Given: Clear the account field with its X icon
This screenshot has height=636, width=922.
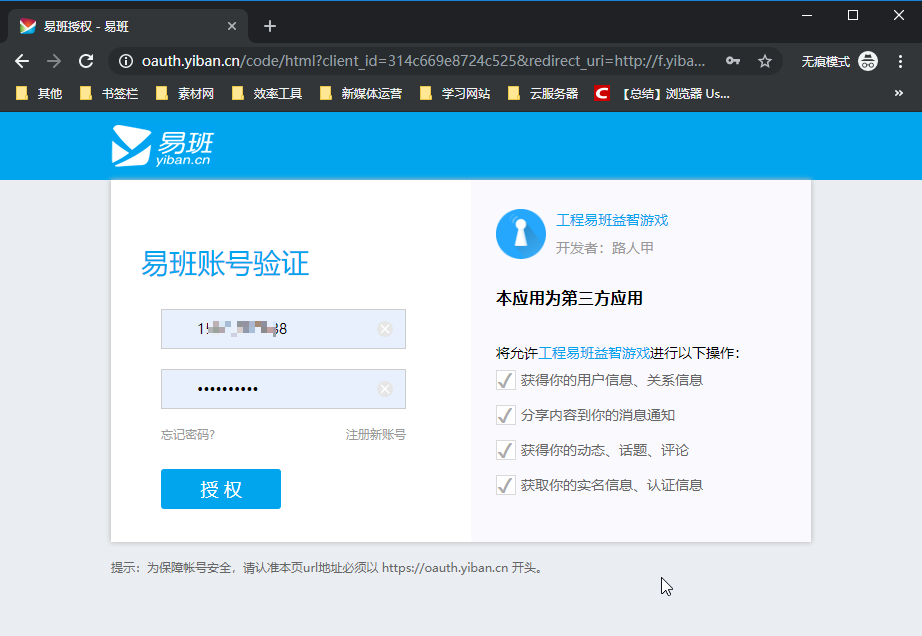Looking at the screenshot, I should (385, 329).
